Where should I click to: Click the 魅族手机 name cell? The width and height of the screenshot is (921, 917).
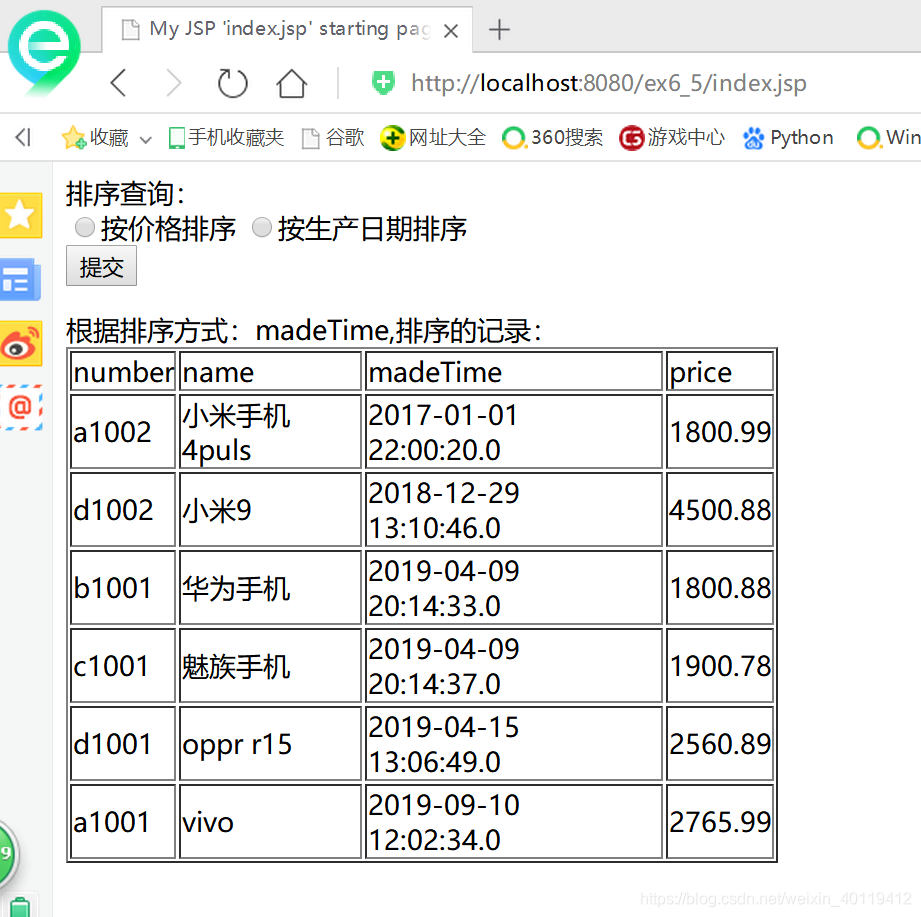tap(270, 666)
